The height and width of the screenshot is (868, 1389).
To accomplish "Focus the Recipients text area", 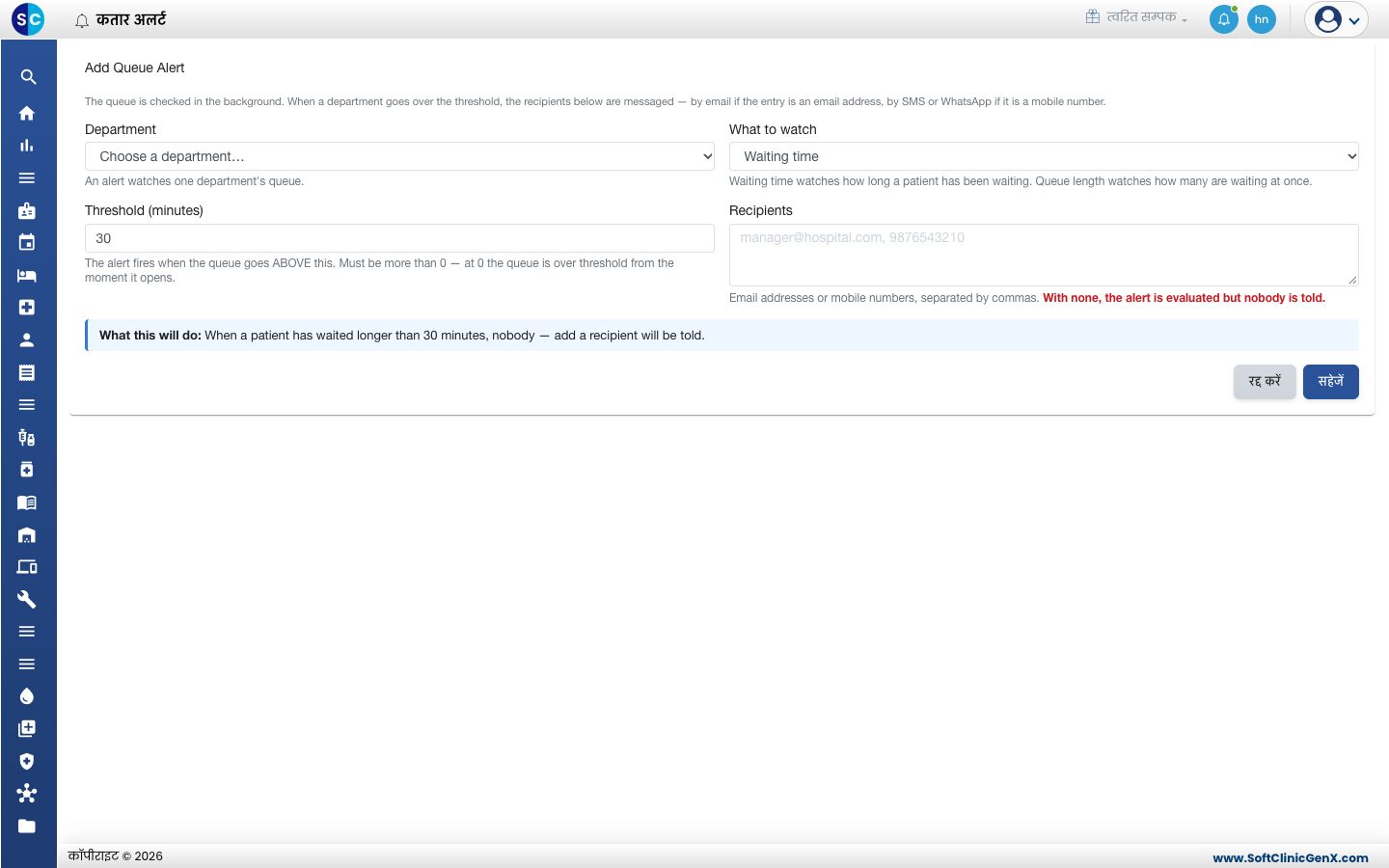I will click(x=1044, y=255).
